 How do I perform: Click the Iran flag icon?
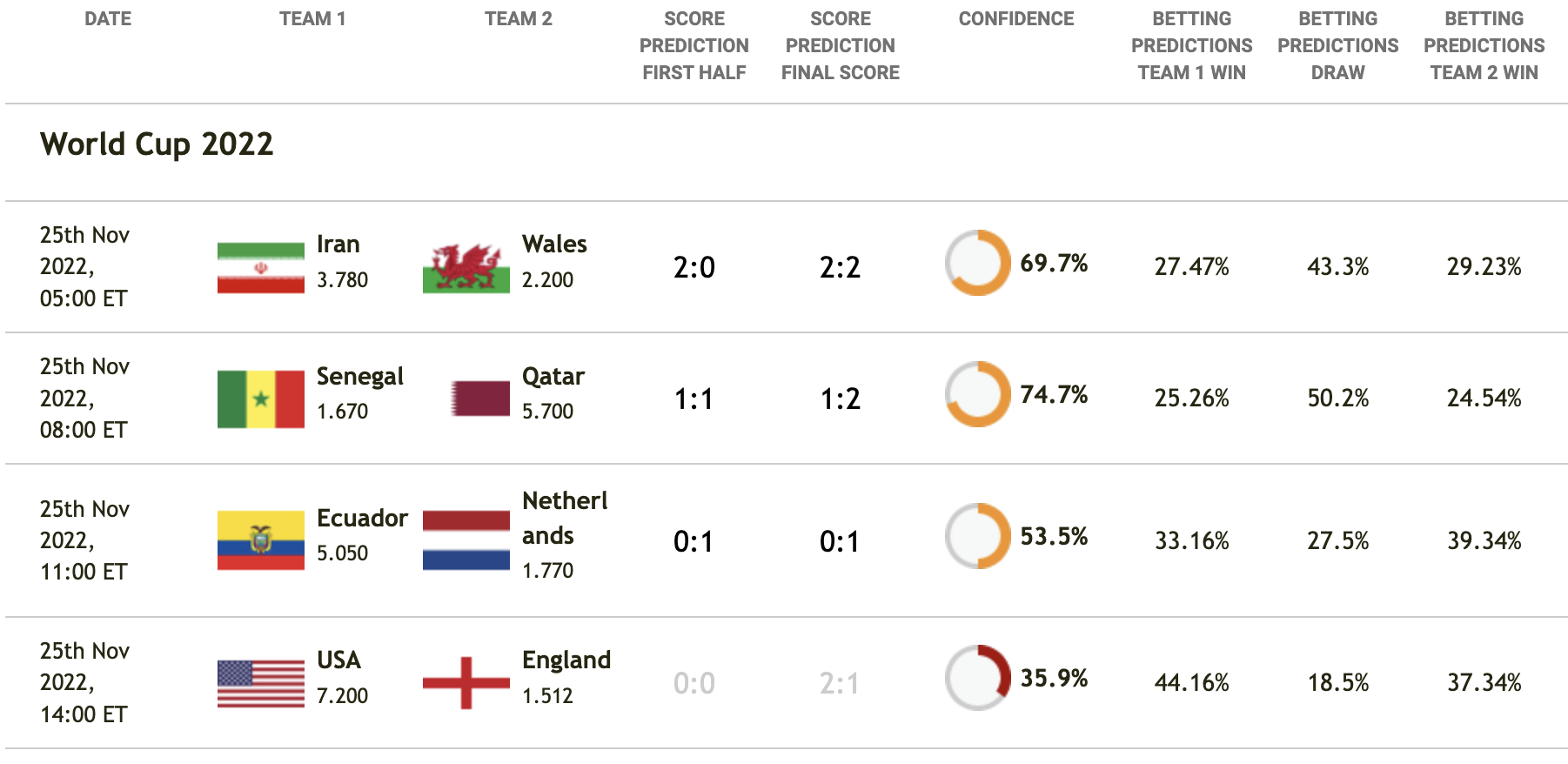(x=261, y=268)
